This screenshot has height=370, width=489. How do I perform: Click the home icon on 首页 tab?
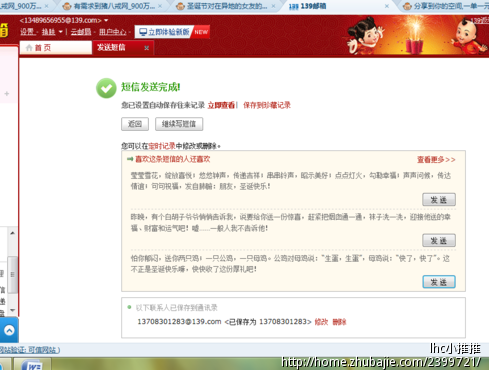tap(29, 48)
